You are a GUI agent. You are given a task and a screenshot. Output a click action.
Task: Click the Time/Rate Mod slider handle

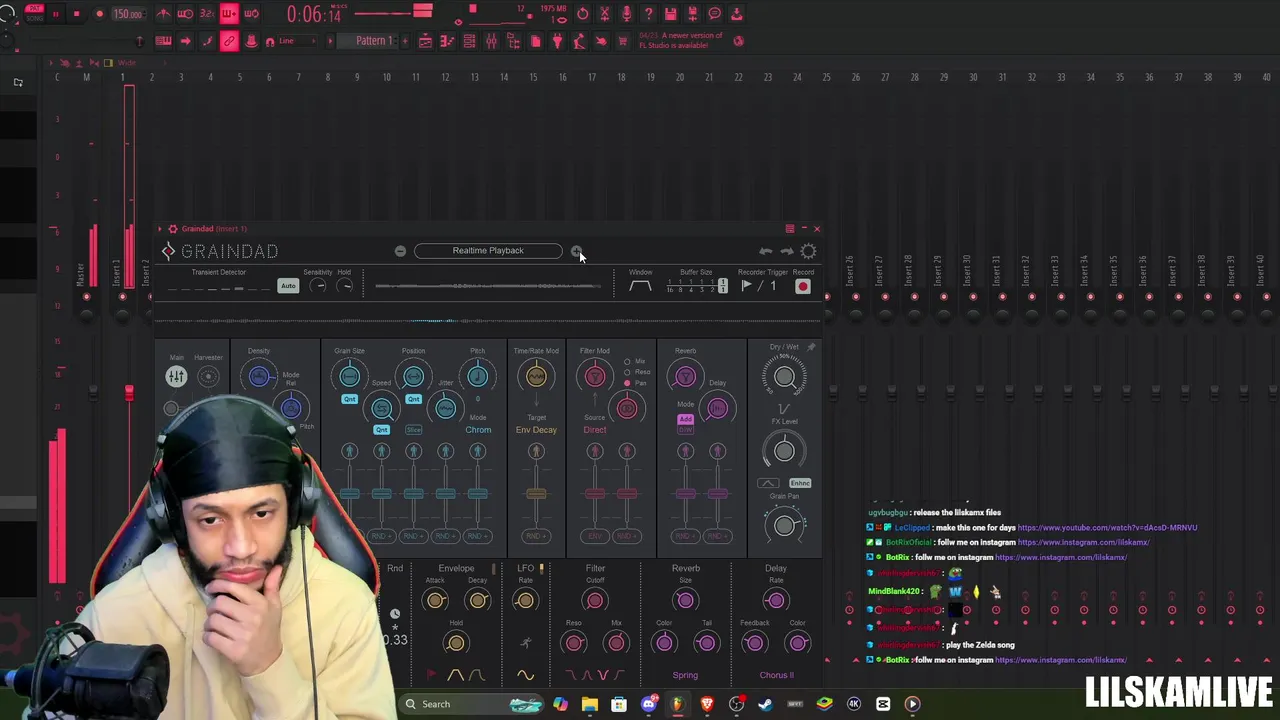coord(536,493)
